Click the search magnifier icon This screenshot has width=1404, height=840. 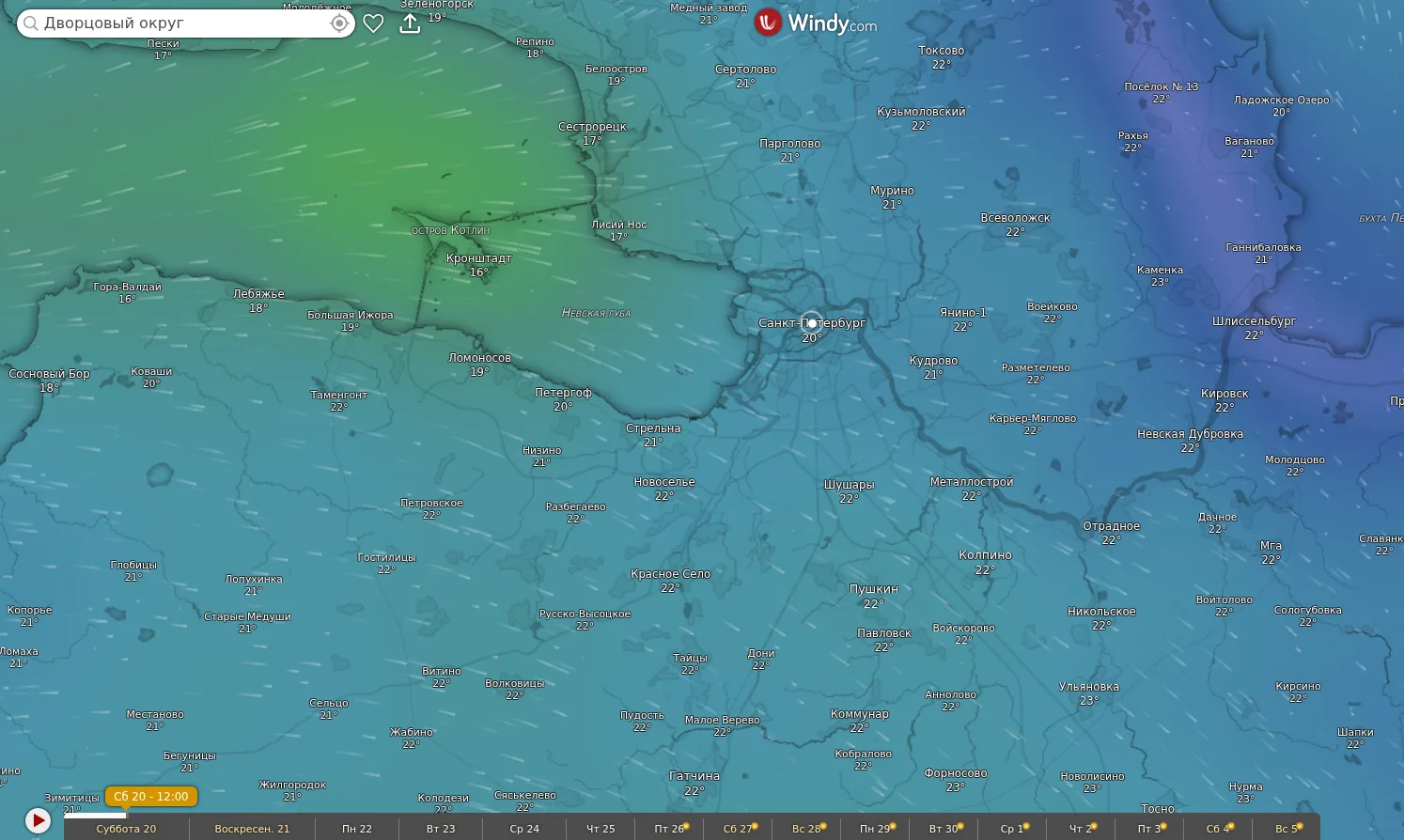coord(31,23)
